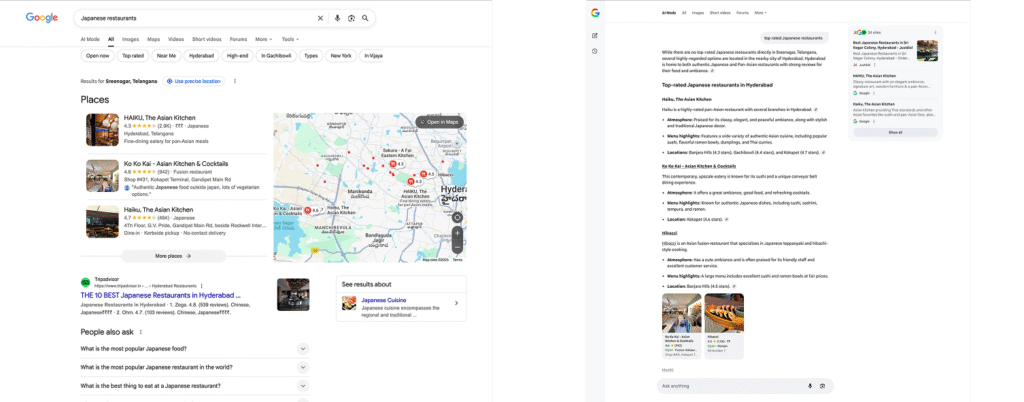Apply the Open now filter chip
The height and width of the screenshot is (402, 1024).
[97, 56]
